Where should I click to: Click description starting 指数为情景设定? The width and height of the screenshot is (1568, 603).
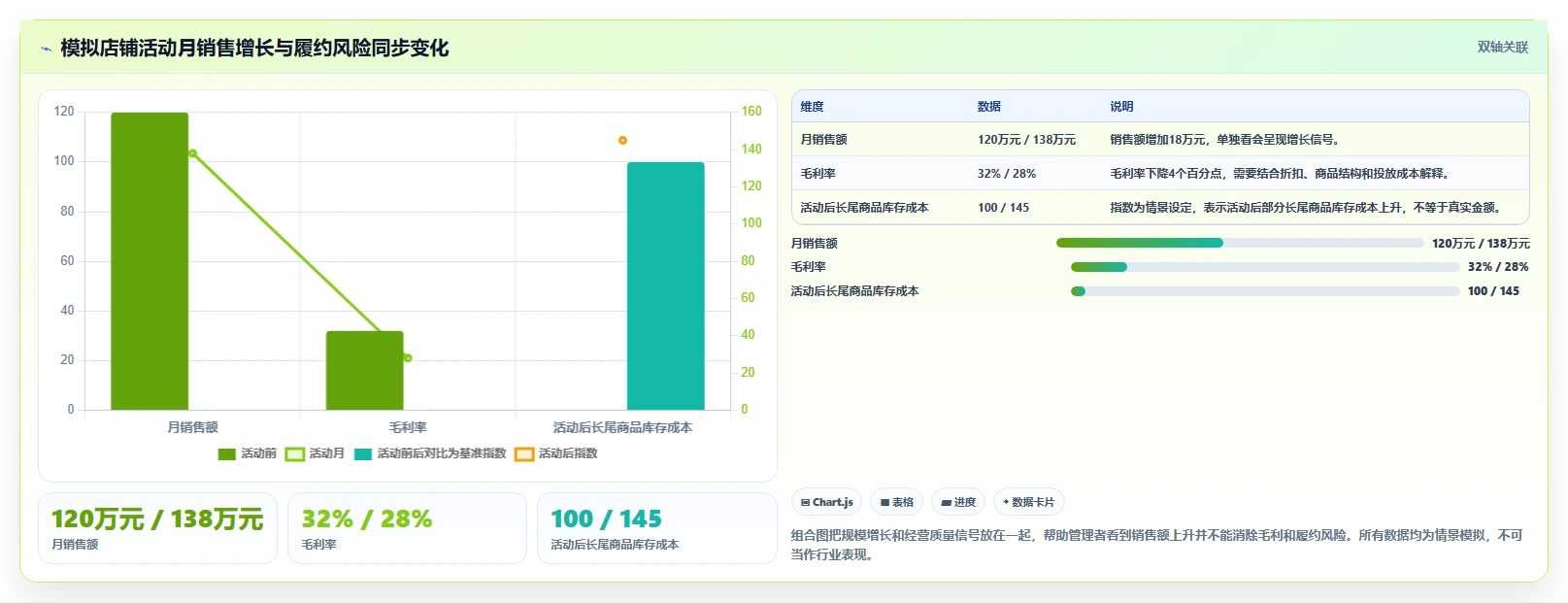[x=1308, y=208]
